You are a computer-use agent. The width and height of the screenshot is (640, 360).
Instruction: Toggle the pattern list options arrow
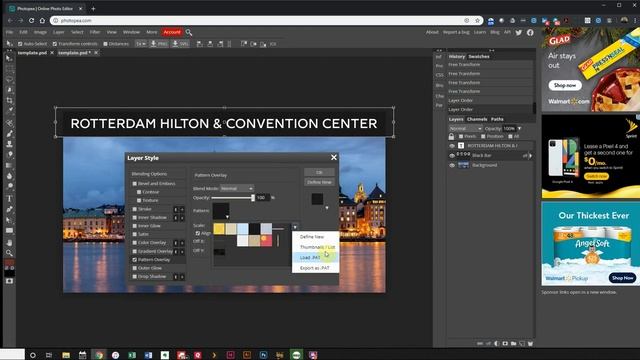(295, 227)
